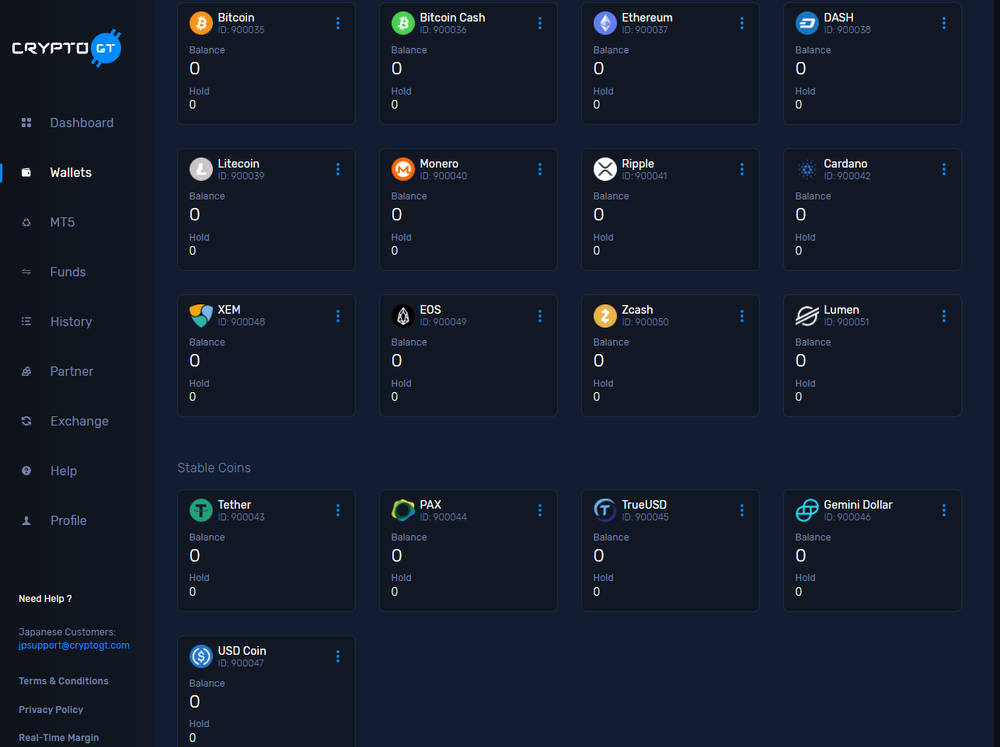Click the XEM coin icon
Image resolution: width=1000 pixels, height=747 pixels.
click(x=201, y=315)
